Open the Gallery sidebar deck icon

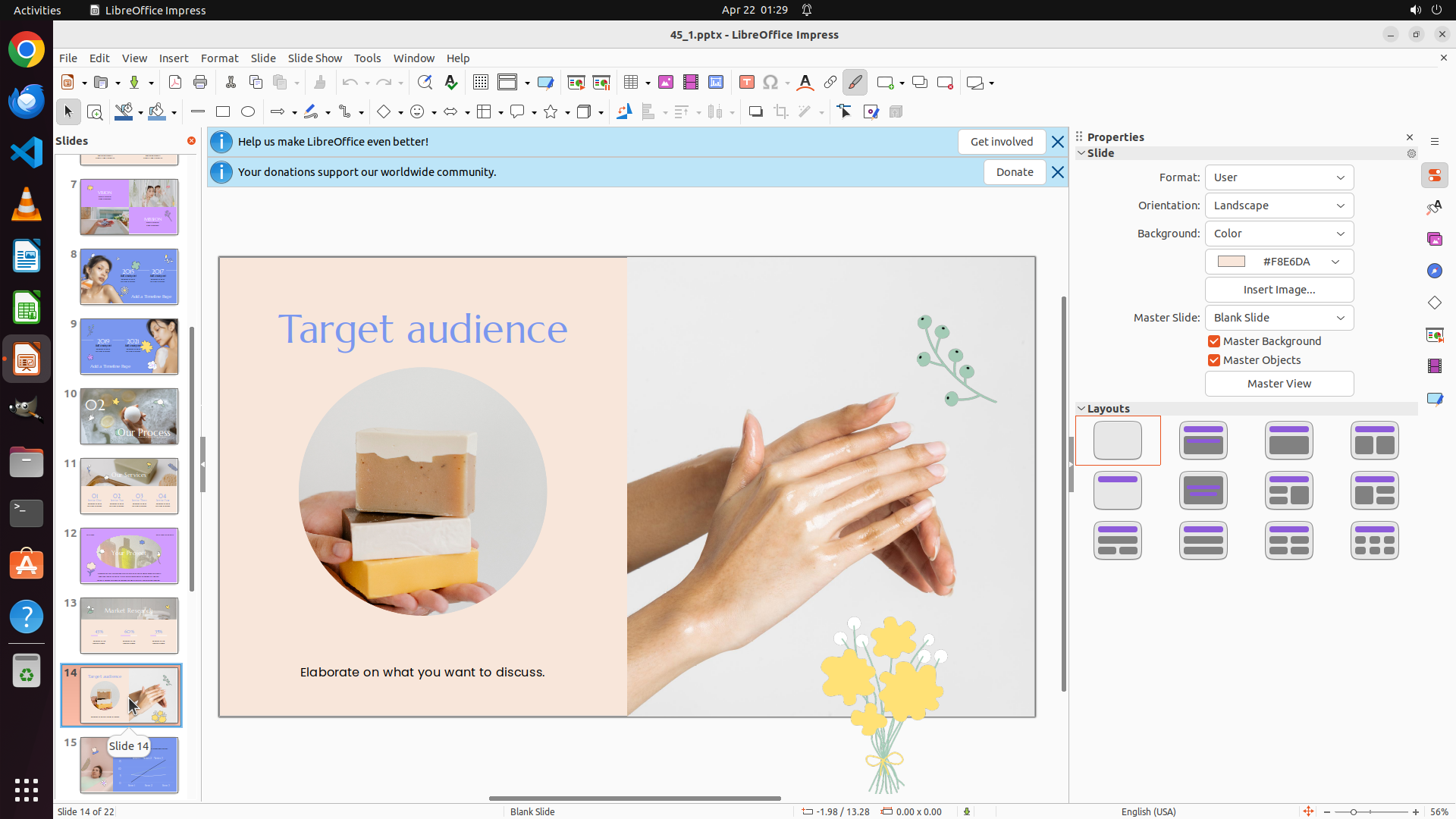tap(1435, 240)
